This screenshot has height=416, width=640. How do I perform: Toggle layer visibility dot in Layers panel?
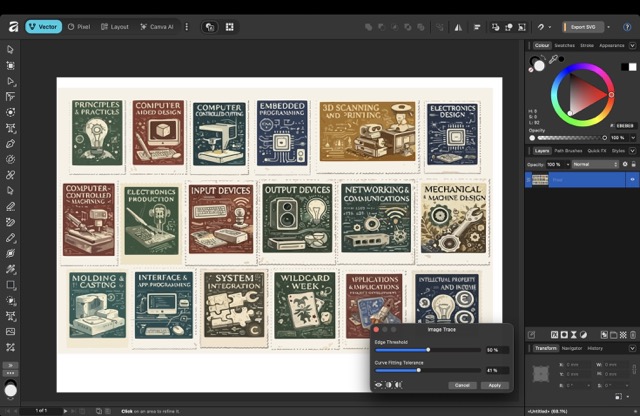632,180
